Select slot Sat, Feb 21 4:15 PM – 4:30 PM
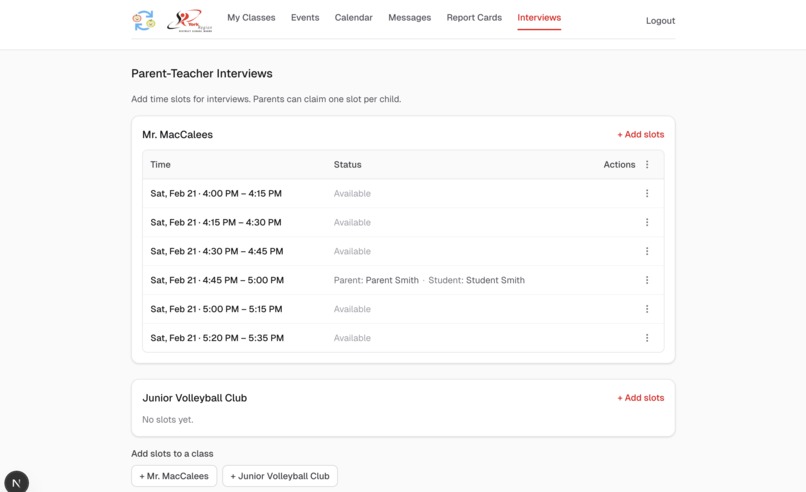Screen dimensions: 806x492 216,222
